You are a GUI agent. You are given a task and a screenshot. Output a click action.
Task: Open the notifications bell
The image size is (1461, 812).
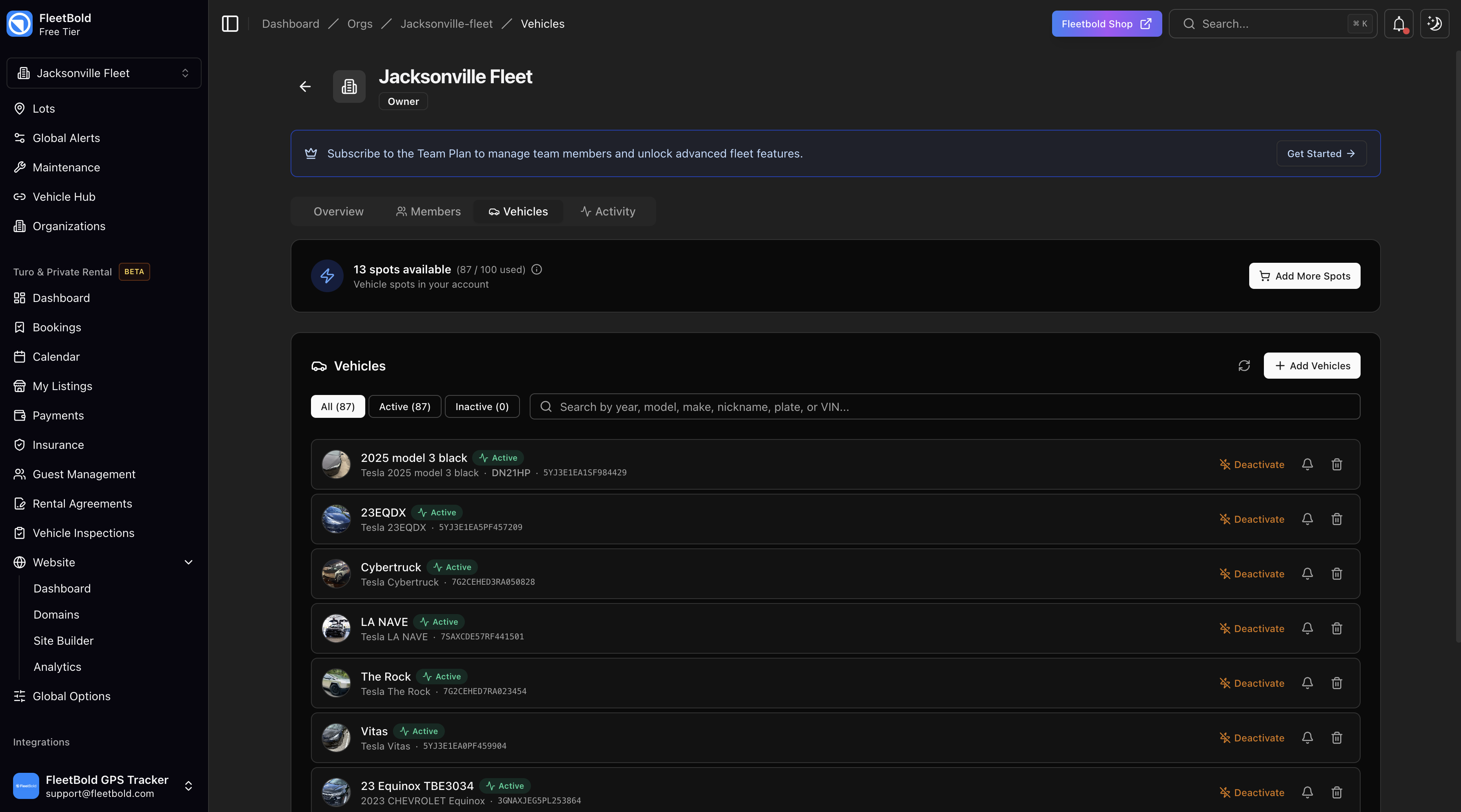click(1399, 24)
